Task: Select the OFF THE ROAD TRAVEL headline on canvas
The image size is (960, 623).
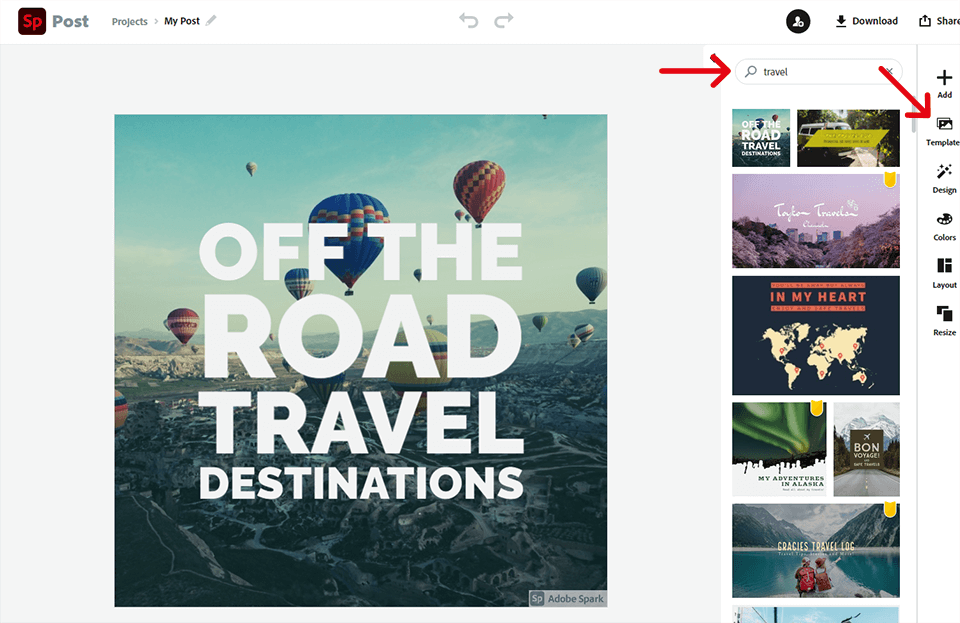Action: (361, 338)
